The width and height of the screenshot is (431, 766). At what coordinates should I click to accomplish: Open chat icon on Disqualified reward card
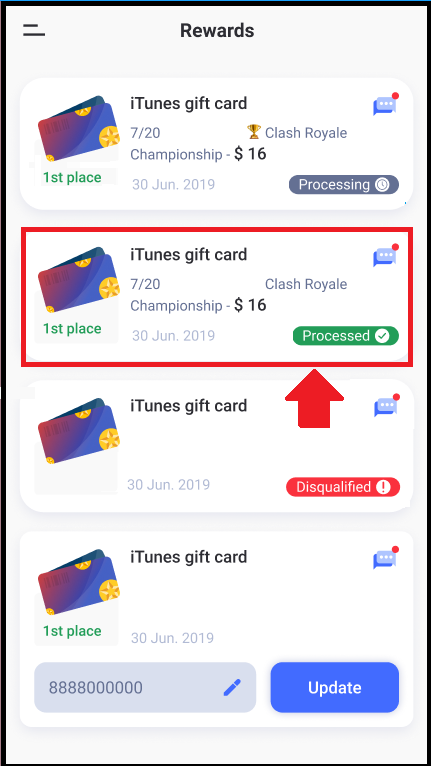click(x=387, y=406)
